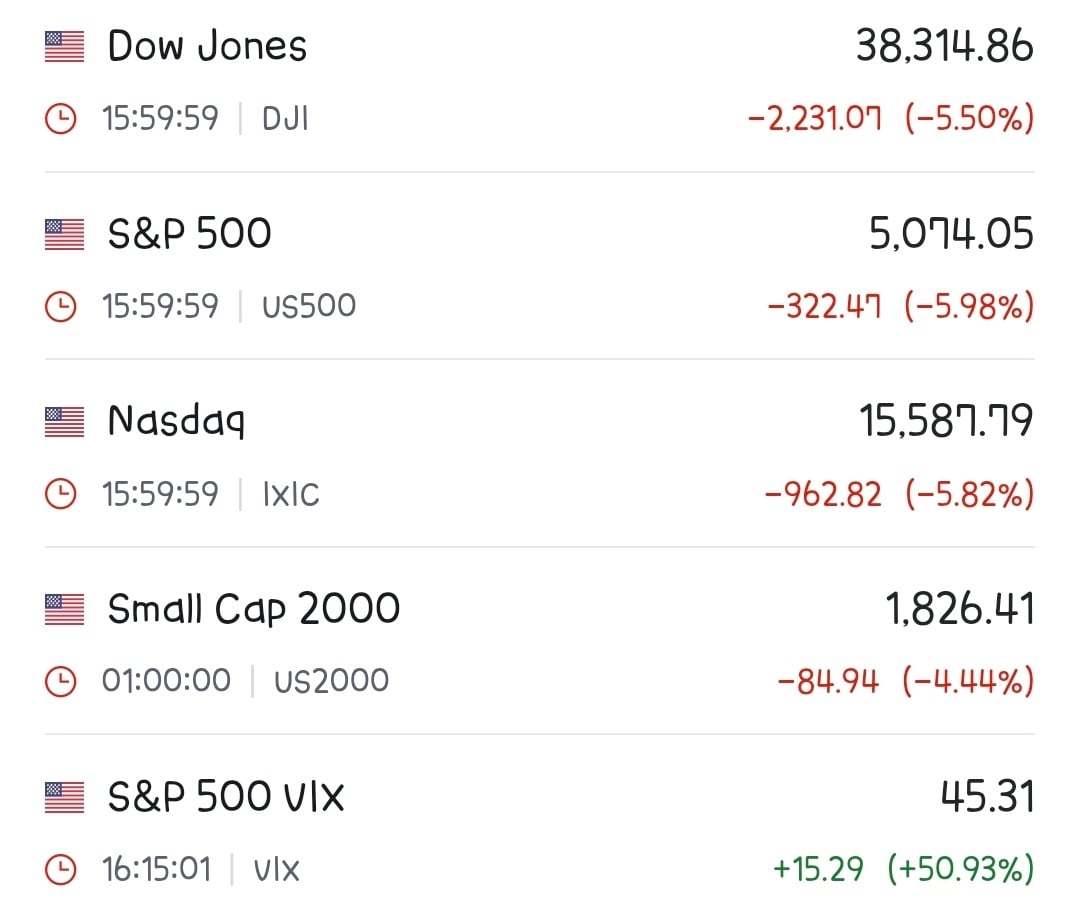Open the Nasdaq index details
1080x905 pixels.
tap(540, 455)
